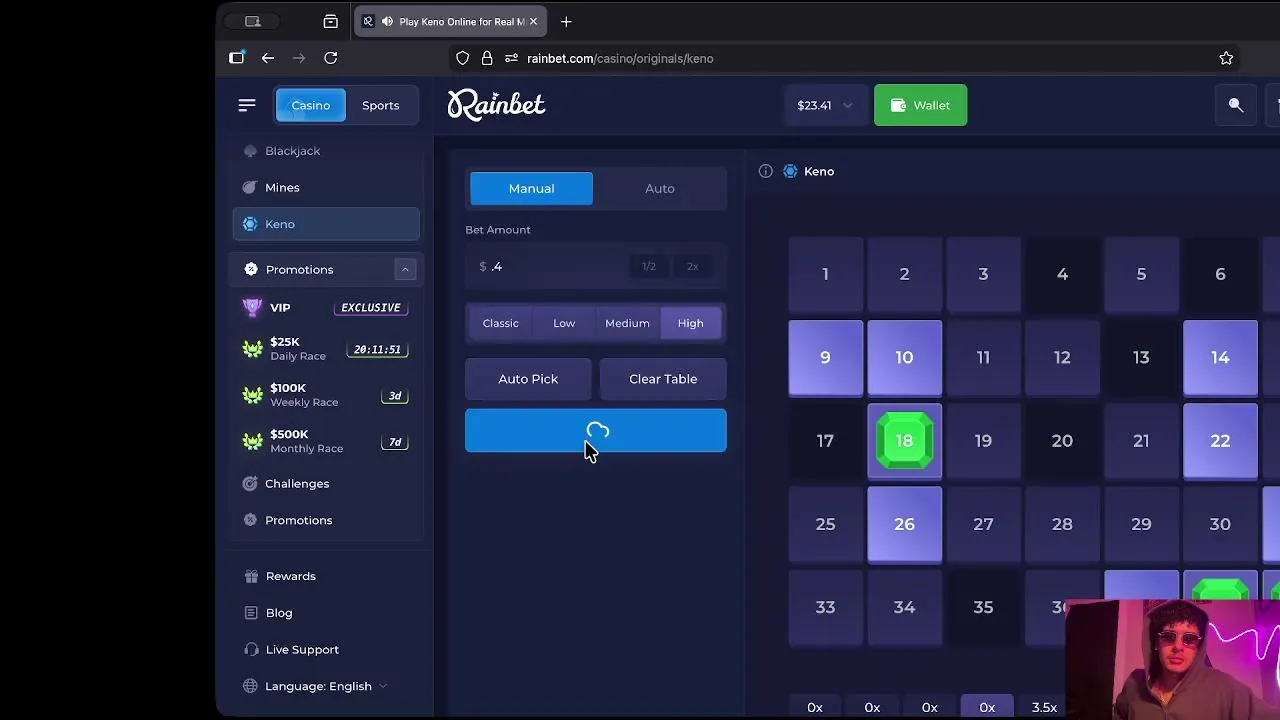Image resolution: width=1280 pixels, height=720 pixels.
Task: Mute tab via speaker icon
Action: 387,21
